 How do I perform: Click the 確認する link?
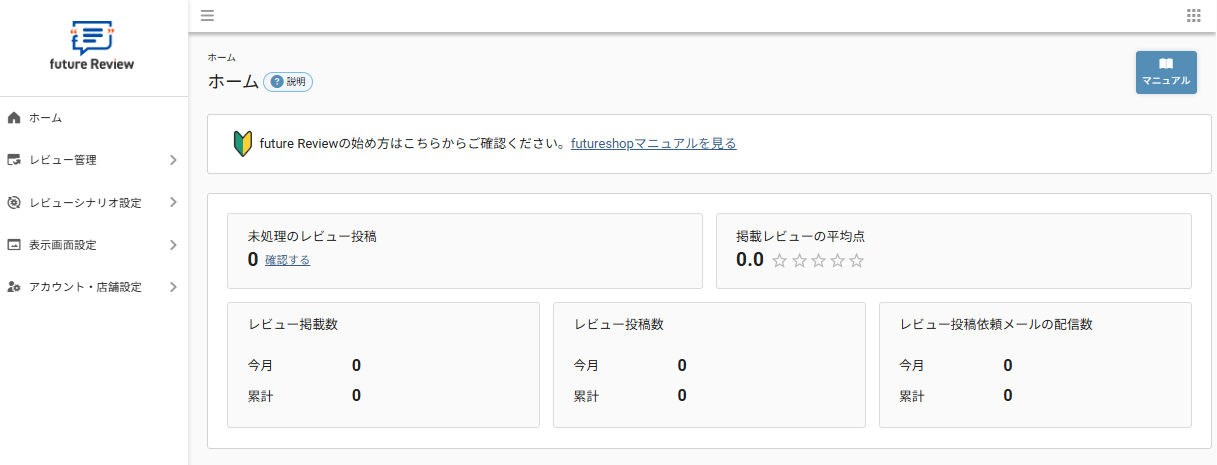coord(287,260)
